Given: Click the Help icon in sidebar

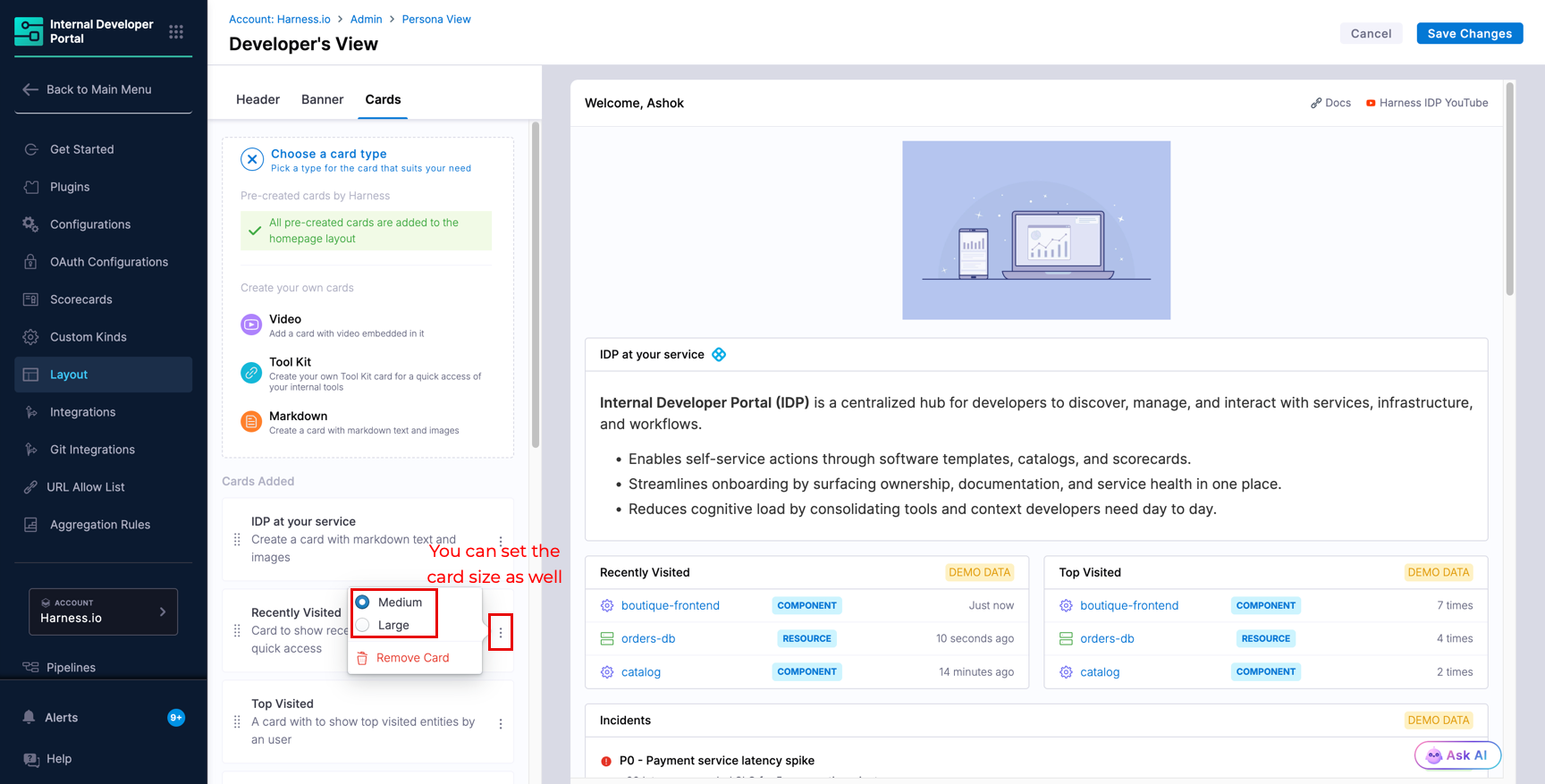Looking at the screenshot, I should point(31,759).
